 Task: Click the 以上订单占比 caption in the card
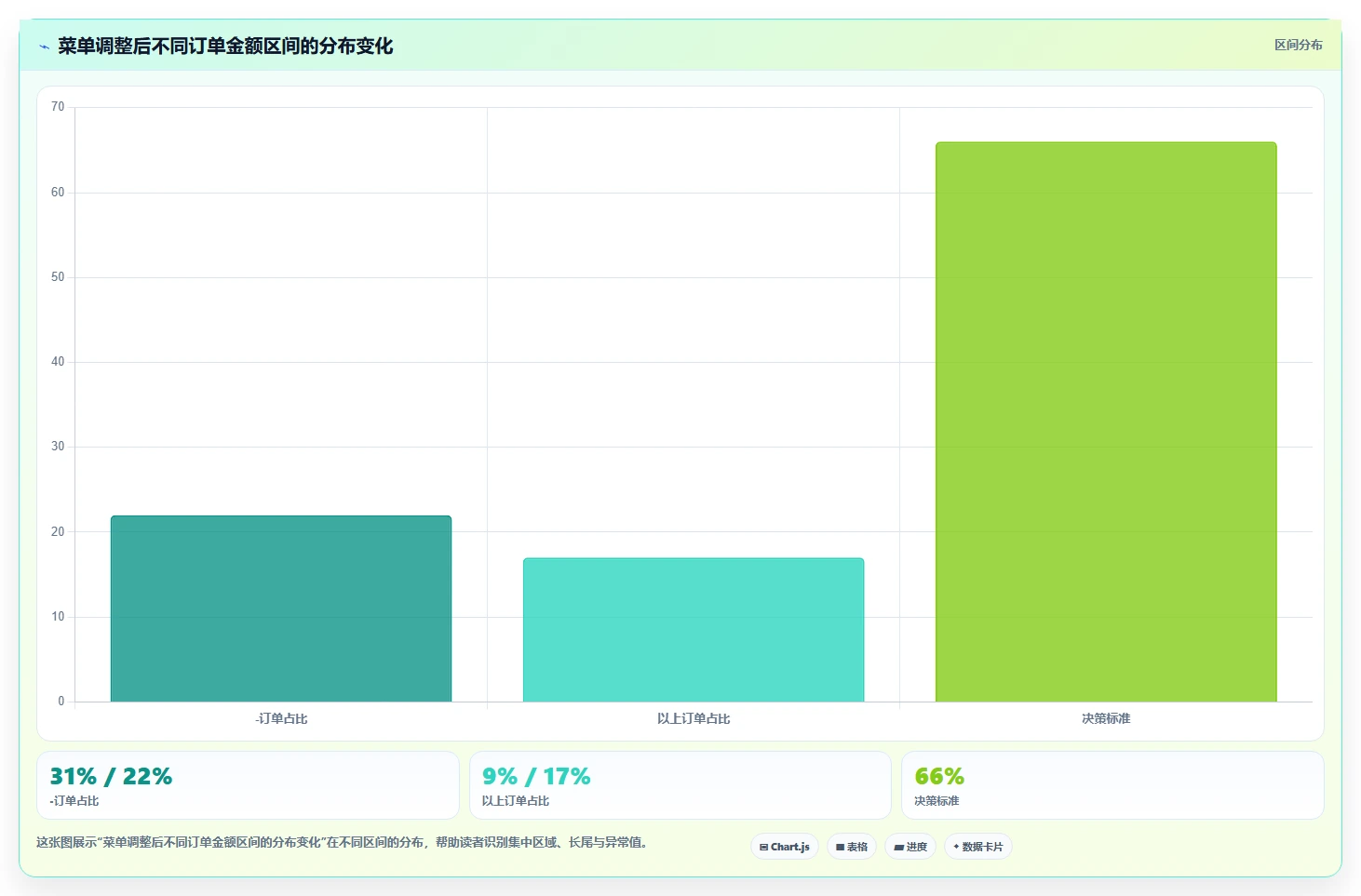(x=516, y=801)
